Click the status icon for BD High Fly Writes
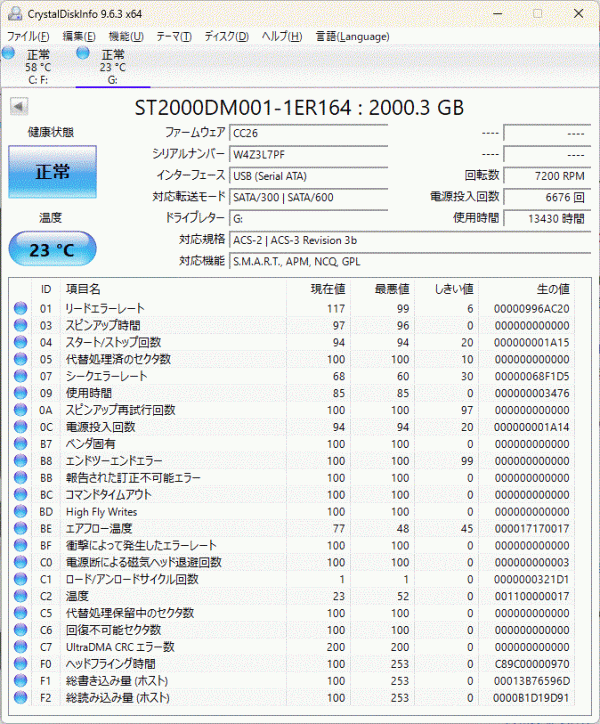The width and height of the screenshot is (600, 724). tap(20, 511)
